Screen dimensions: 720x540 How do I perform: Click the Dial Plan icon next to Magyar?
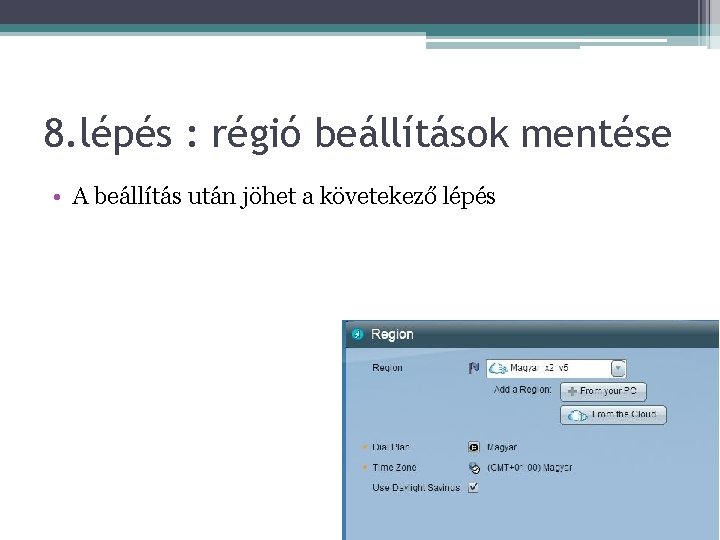click(474, 447)
